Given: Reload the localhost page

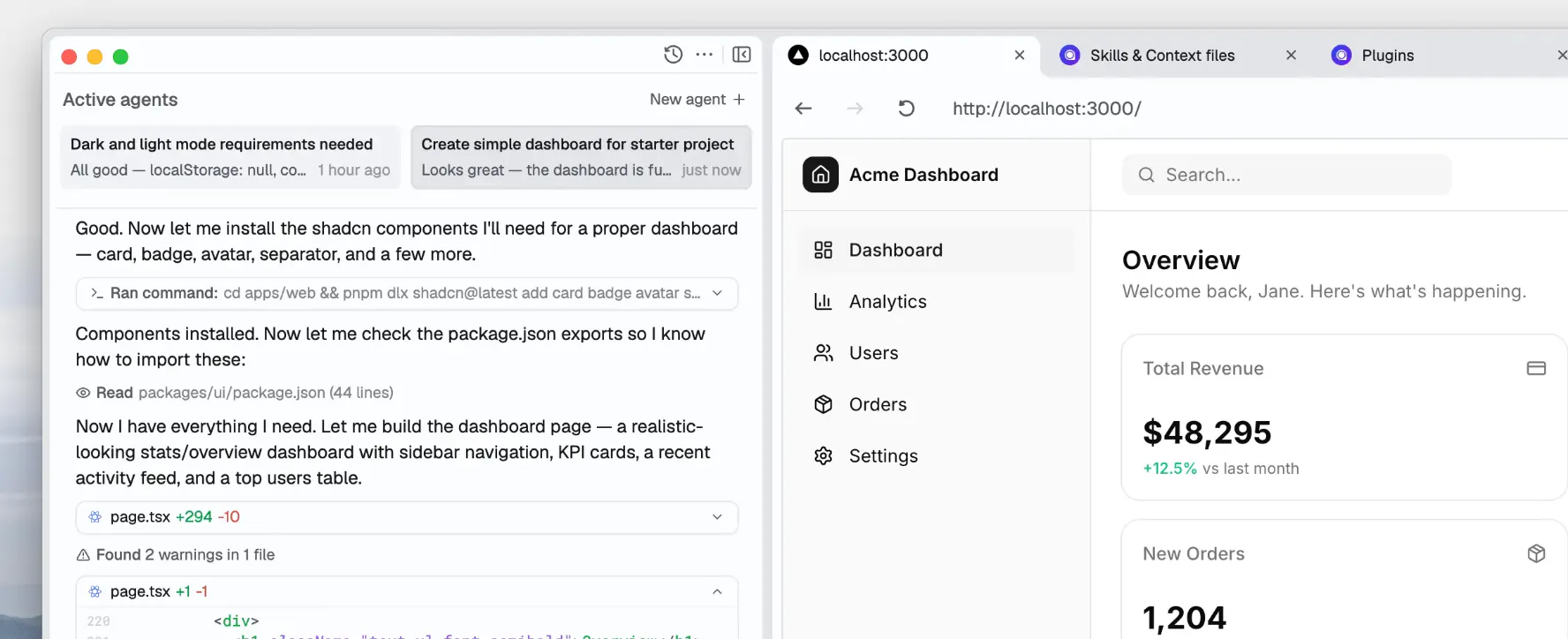Looking at the screenshot, I should click(x=906, y=109).
